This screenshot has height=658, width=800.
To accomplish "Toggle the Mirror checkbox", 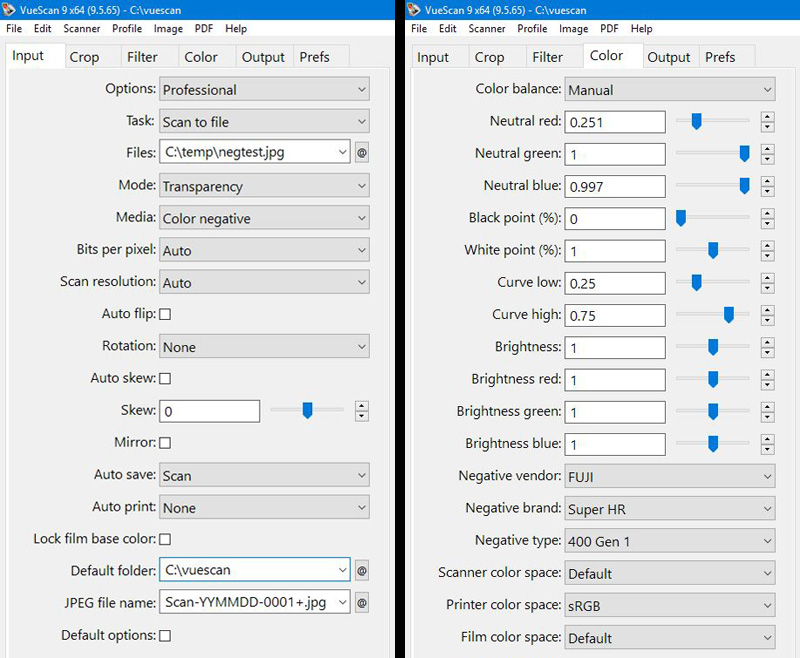I will [166, 442].
